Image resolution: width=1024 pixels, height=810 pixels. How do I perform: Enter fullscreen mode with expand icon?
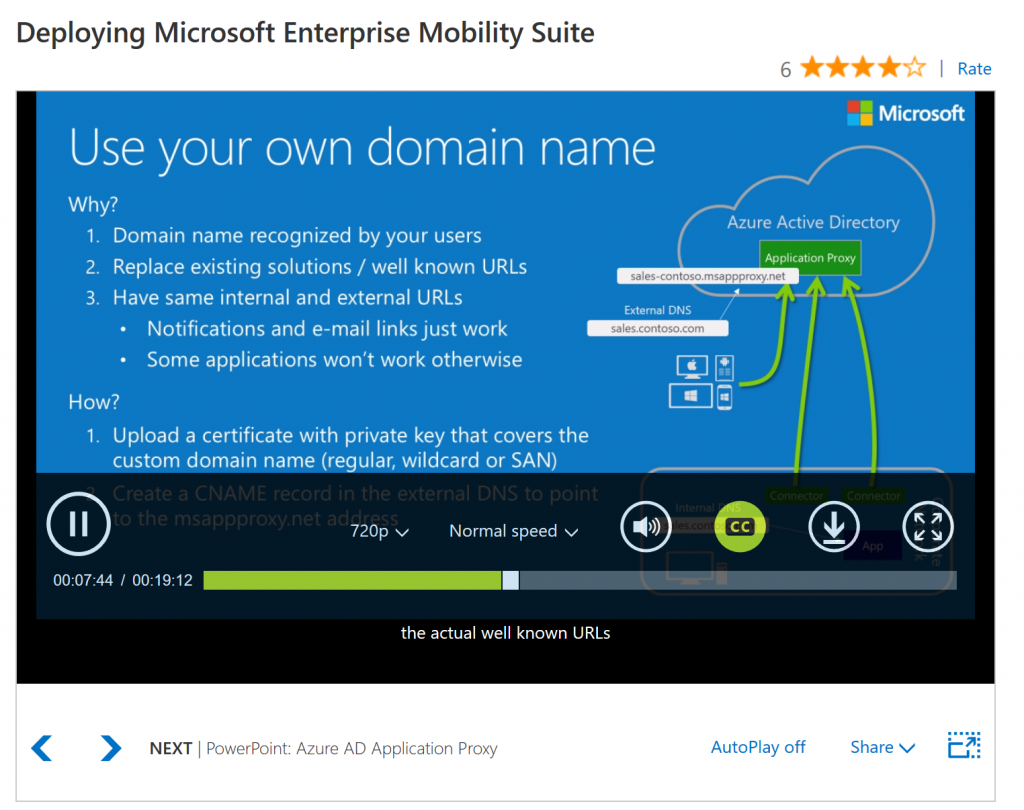tap(928, 526)
